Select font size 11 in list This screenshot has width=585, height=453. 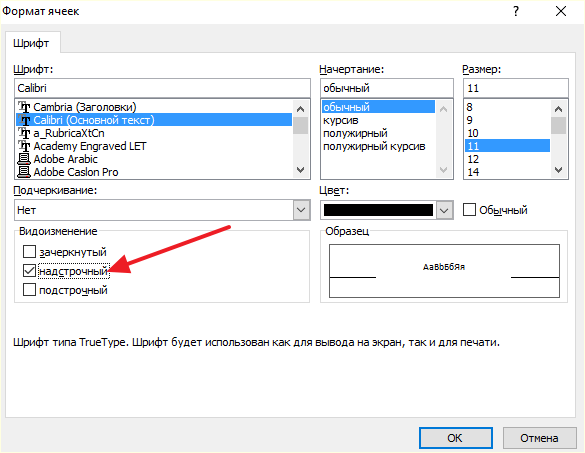(507, 146)
